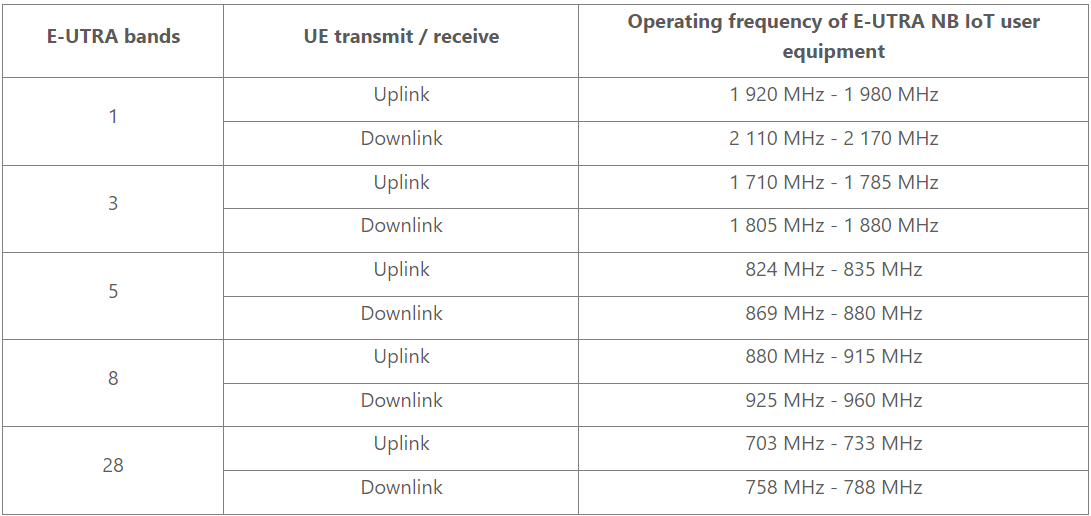Click the band 3 cell

coord(113,203)
